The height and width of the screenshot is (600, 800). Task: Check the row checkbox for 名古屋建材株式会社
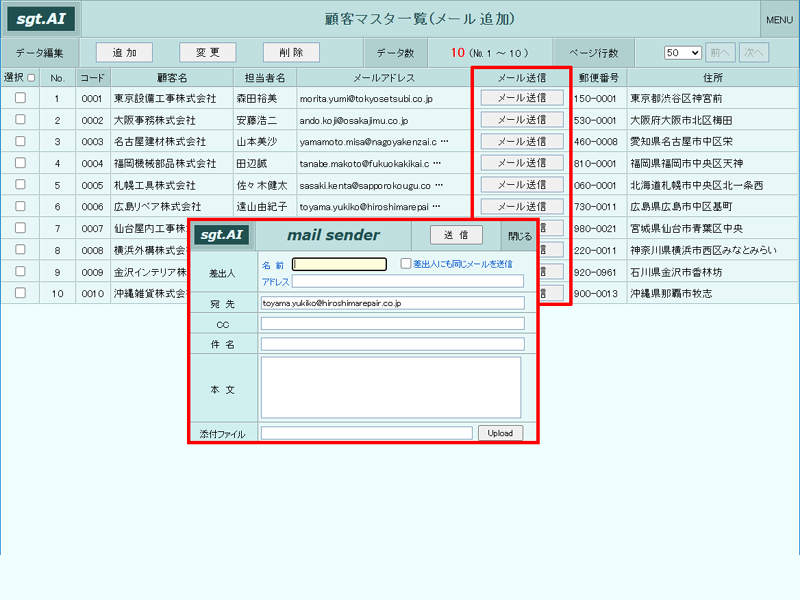click(x=20, y=141)
